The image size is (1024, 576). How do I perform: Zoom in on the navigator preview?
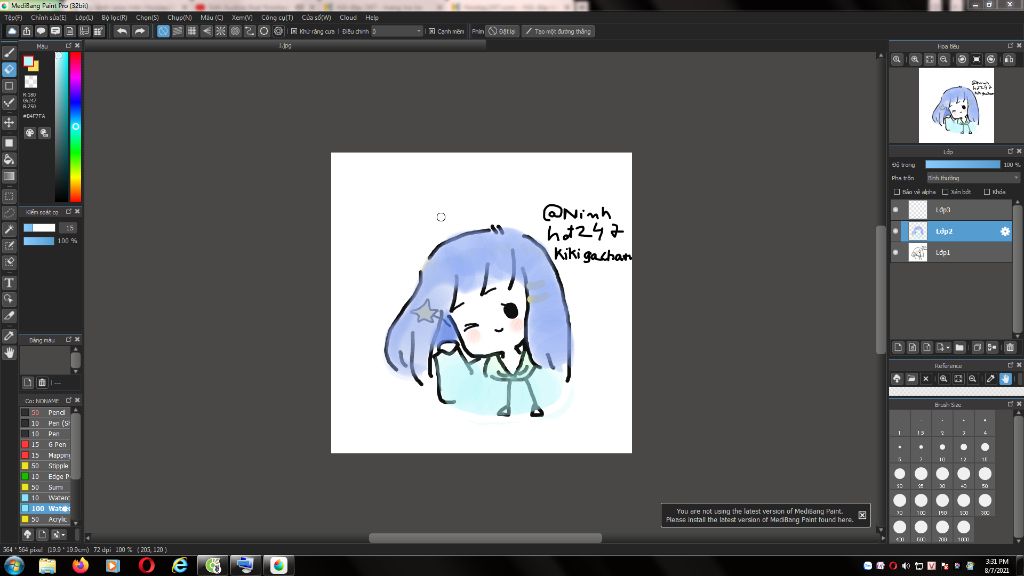point(914,59)
